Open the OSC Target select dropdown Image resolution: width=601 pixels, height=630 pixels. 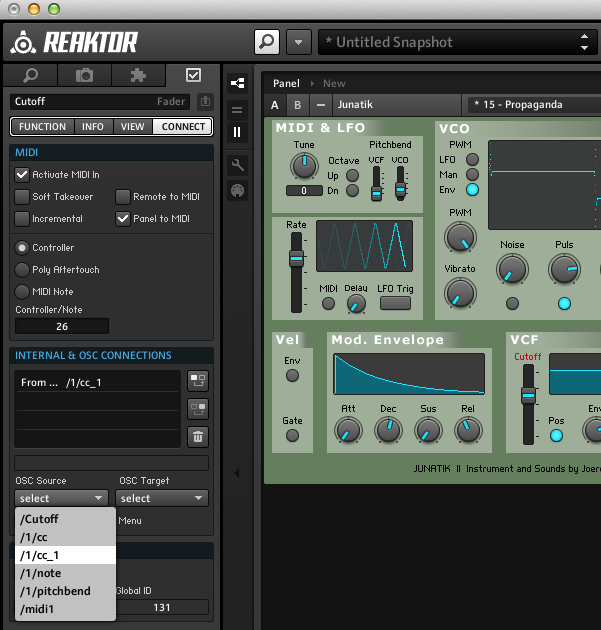coord(162,498)
